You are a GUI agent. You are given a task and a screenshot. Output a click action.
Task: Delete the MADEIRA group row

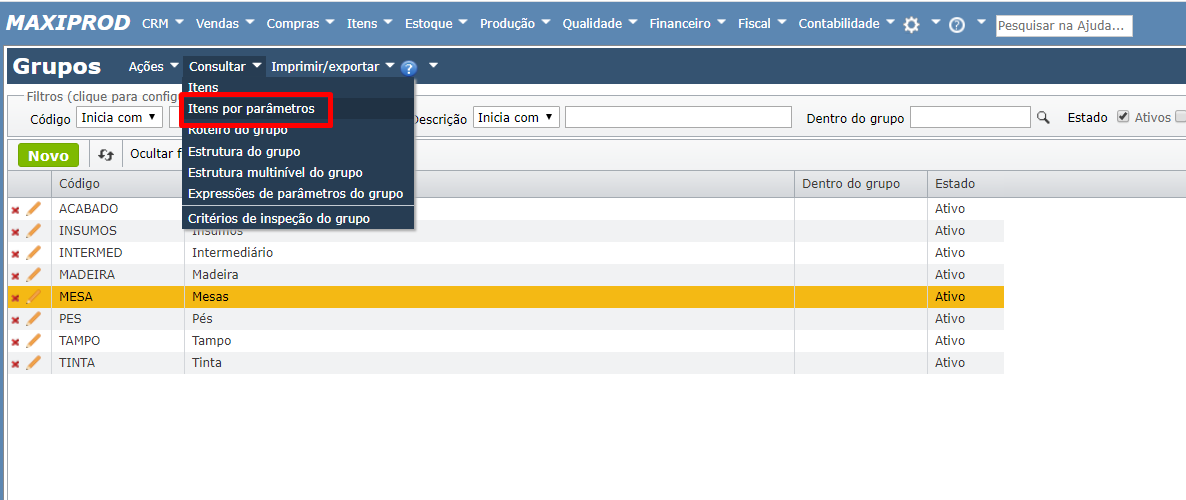(x=15, y=275)
